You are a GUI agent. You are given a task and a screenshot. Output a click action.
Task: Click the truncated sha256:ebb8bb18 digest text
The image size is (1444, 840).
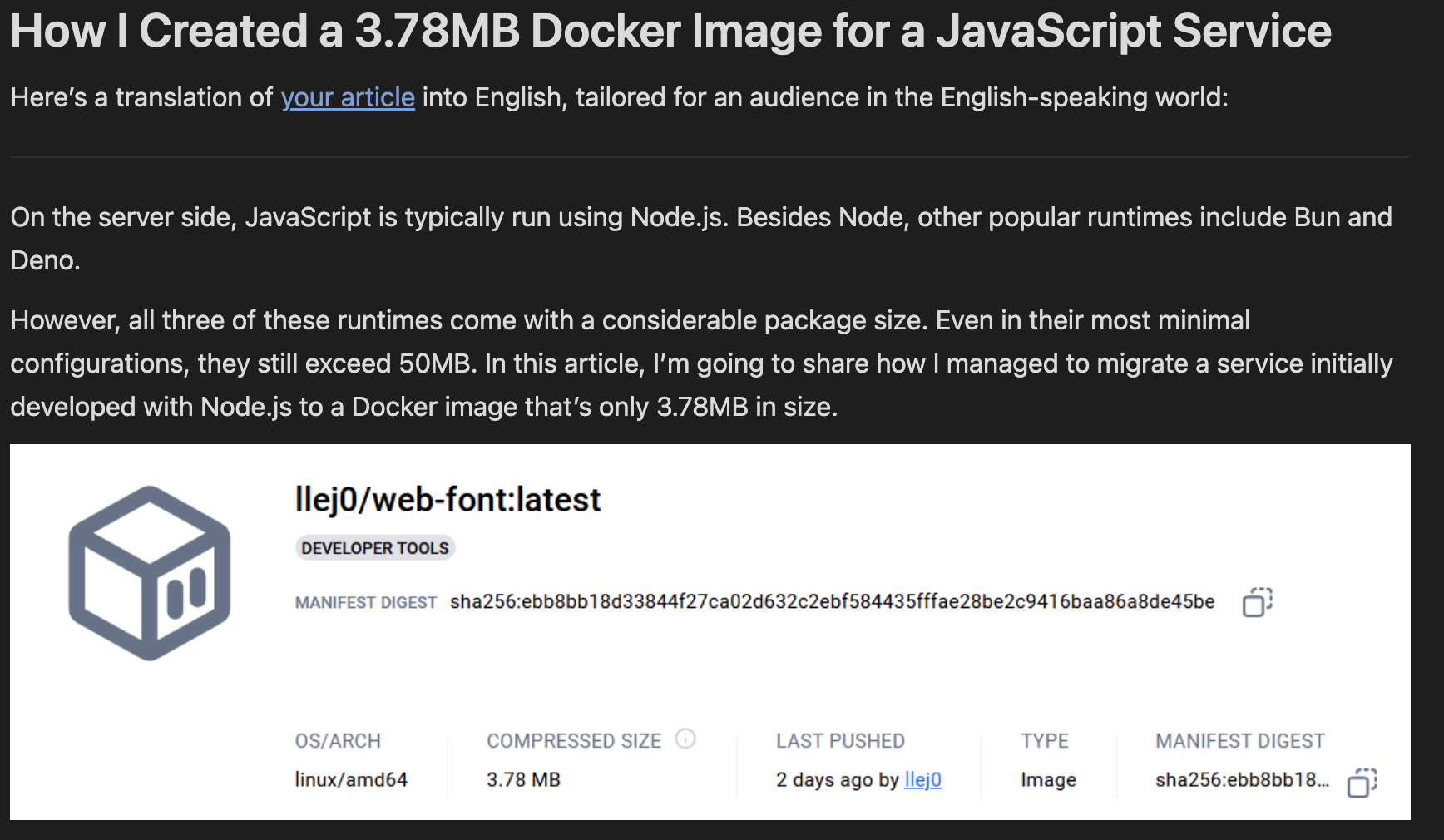coord(1242,780)
